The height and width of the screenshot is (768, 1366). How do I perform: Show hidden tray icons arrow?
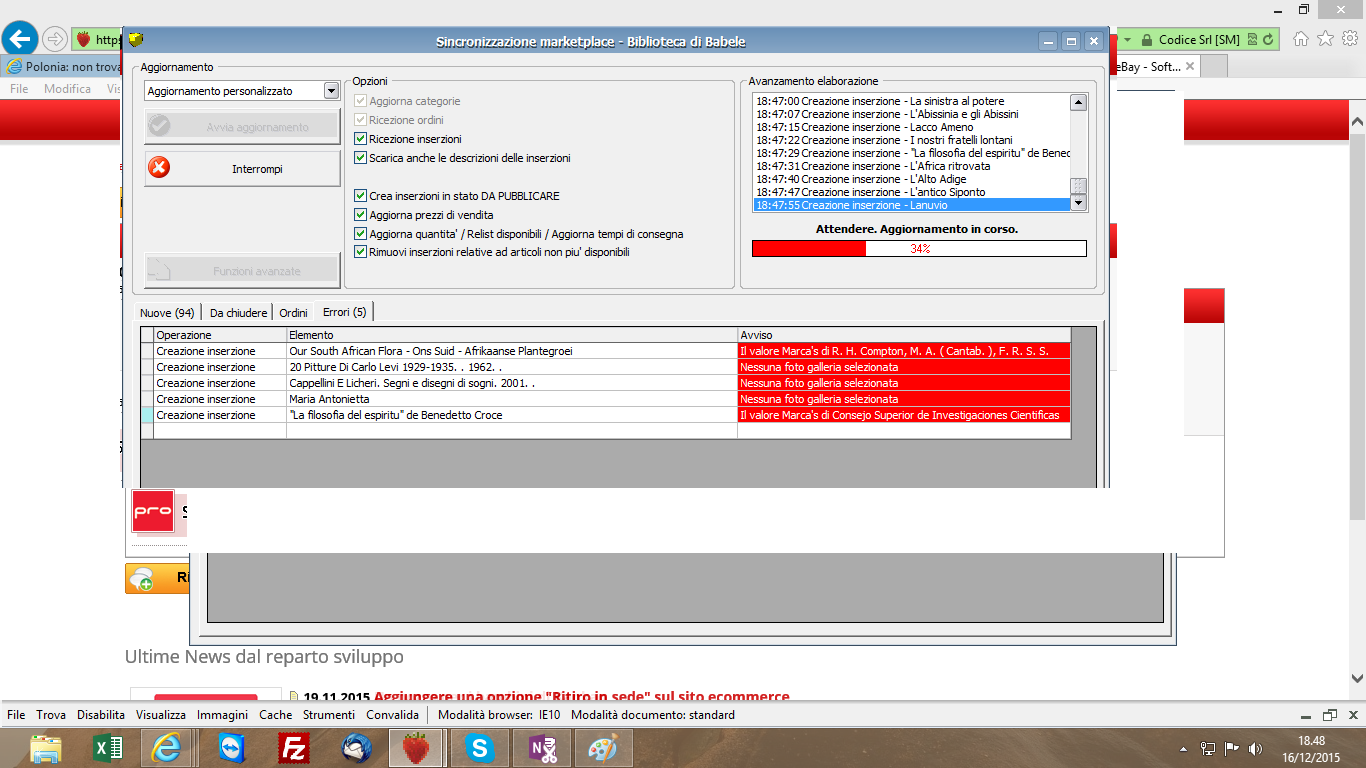pos(1184,748)
